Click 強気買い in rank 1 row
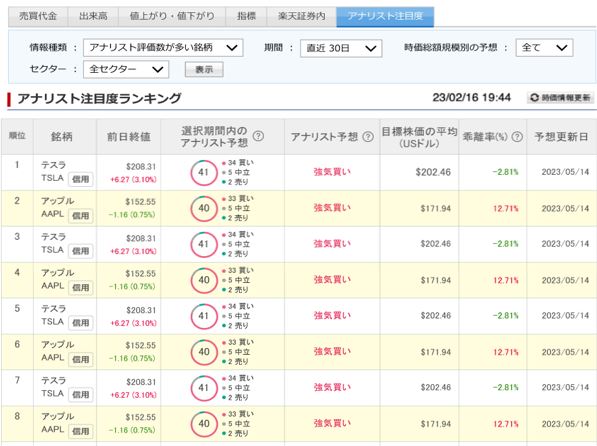597x446 pixels. click(x=332, y=172)
